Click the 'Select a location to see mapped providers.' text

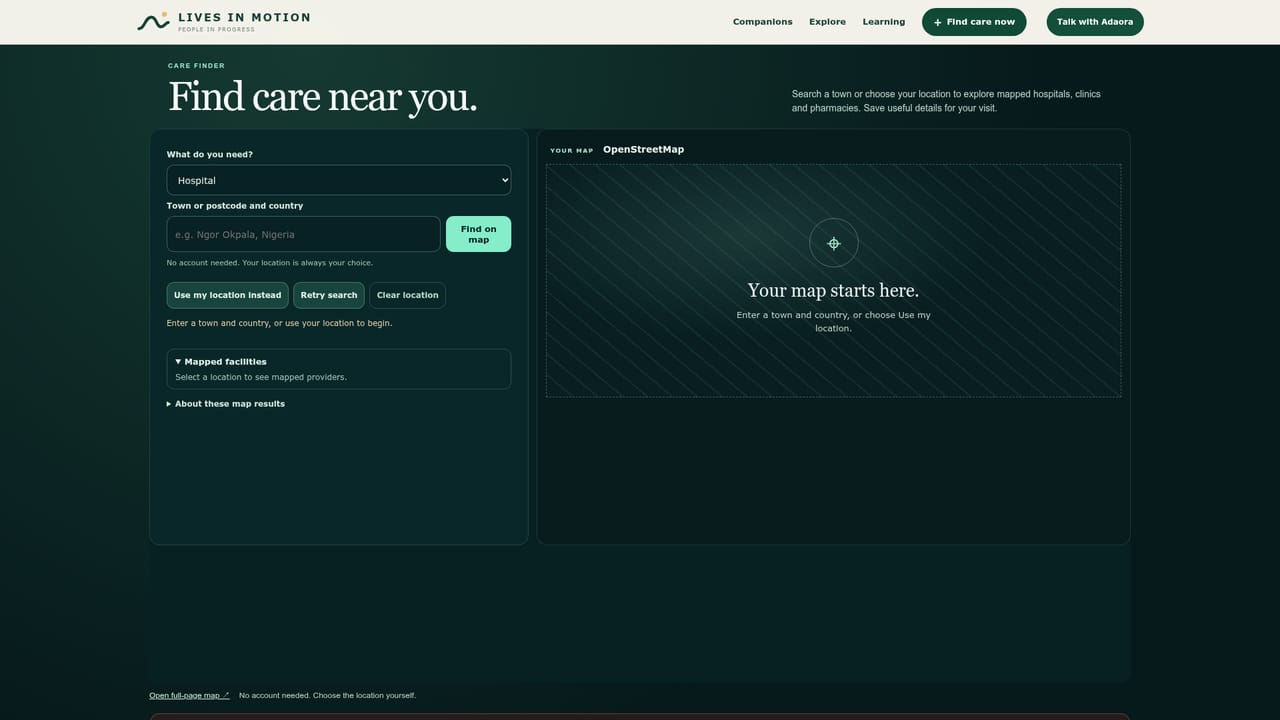[x=261, y=377]
